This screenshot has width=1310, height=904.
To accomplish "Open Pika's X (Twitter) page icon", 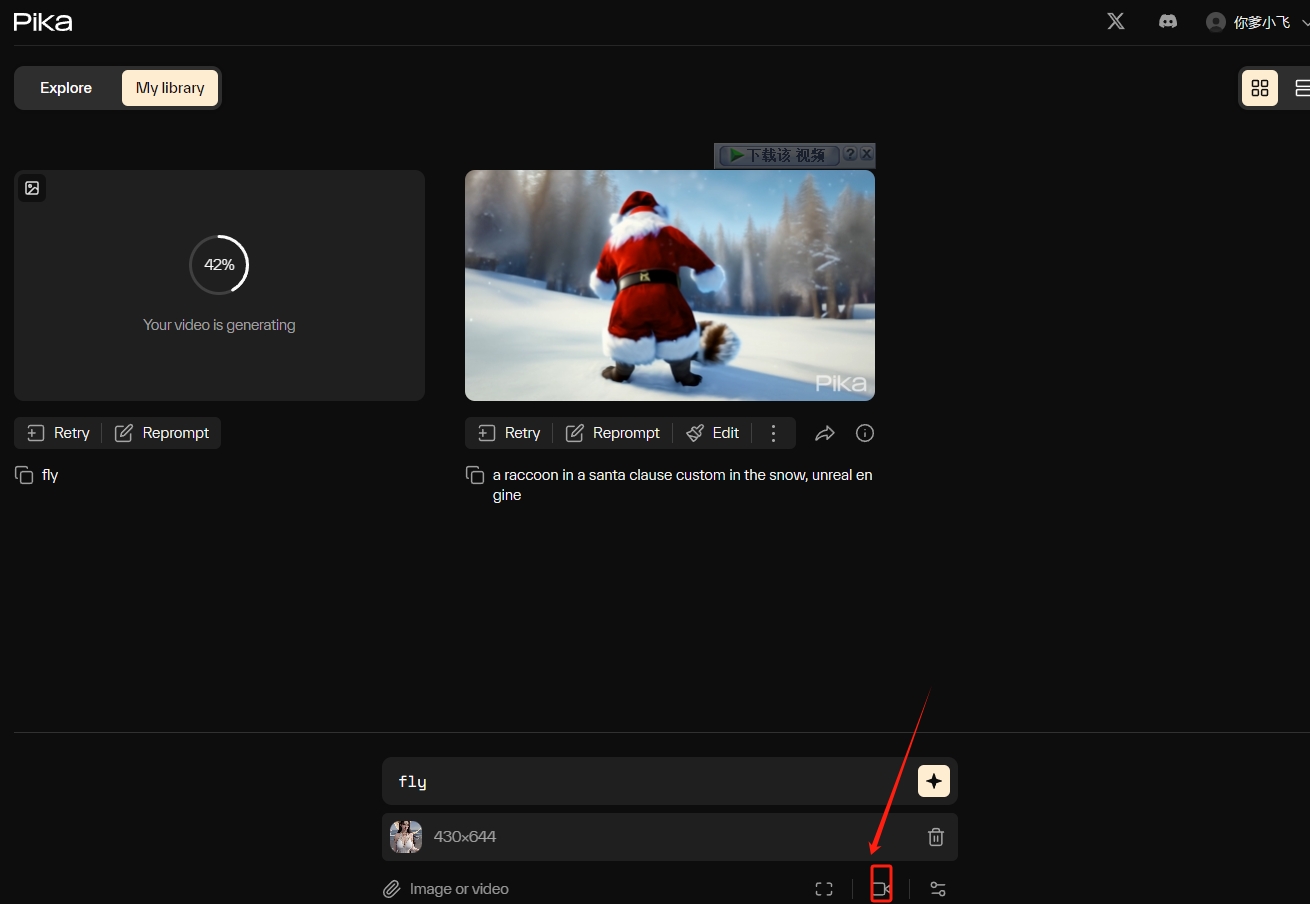I will tap(1116, 21).
